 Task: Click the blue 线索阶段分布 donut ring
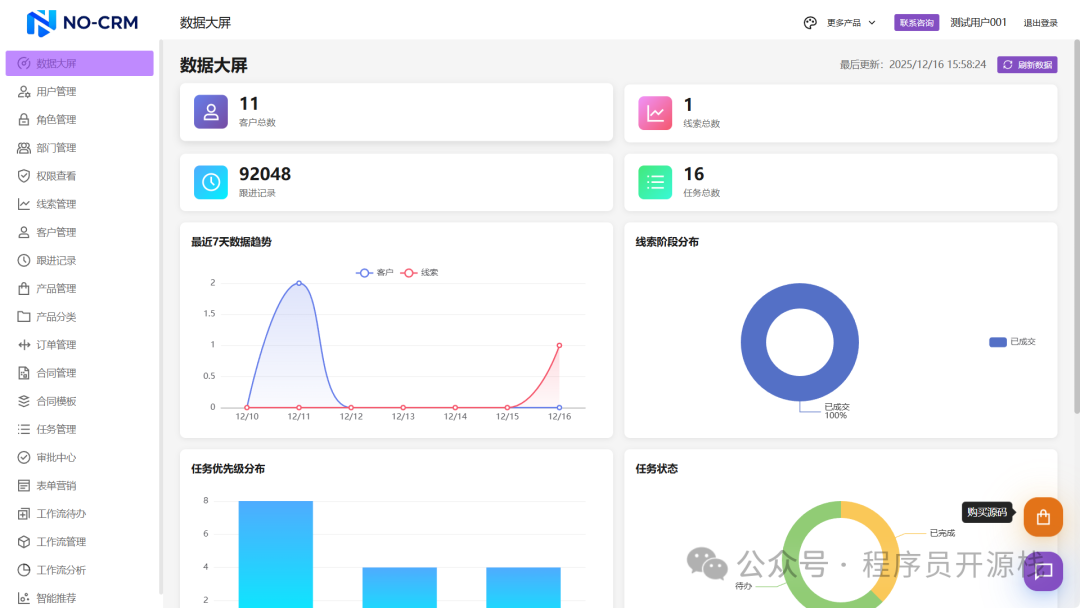coord(753,342)
